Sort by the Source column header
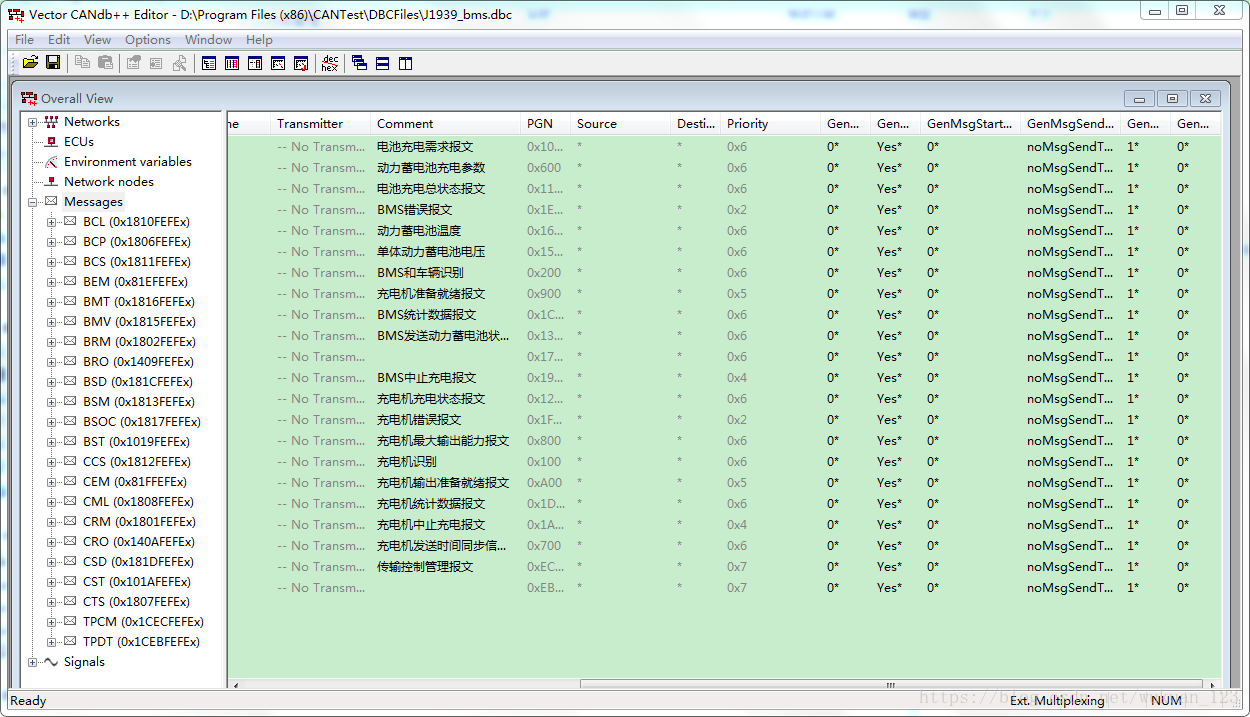This screenshot has width=1250, height=717. pyautogui.click(x=621, y=124)
